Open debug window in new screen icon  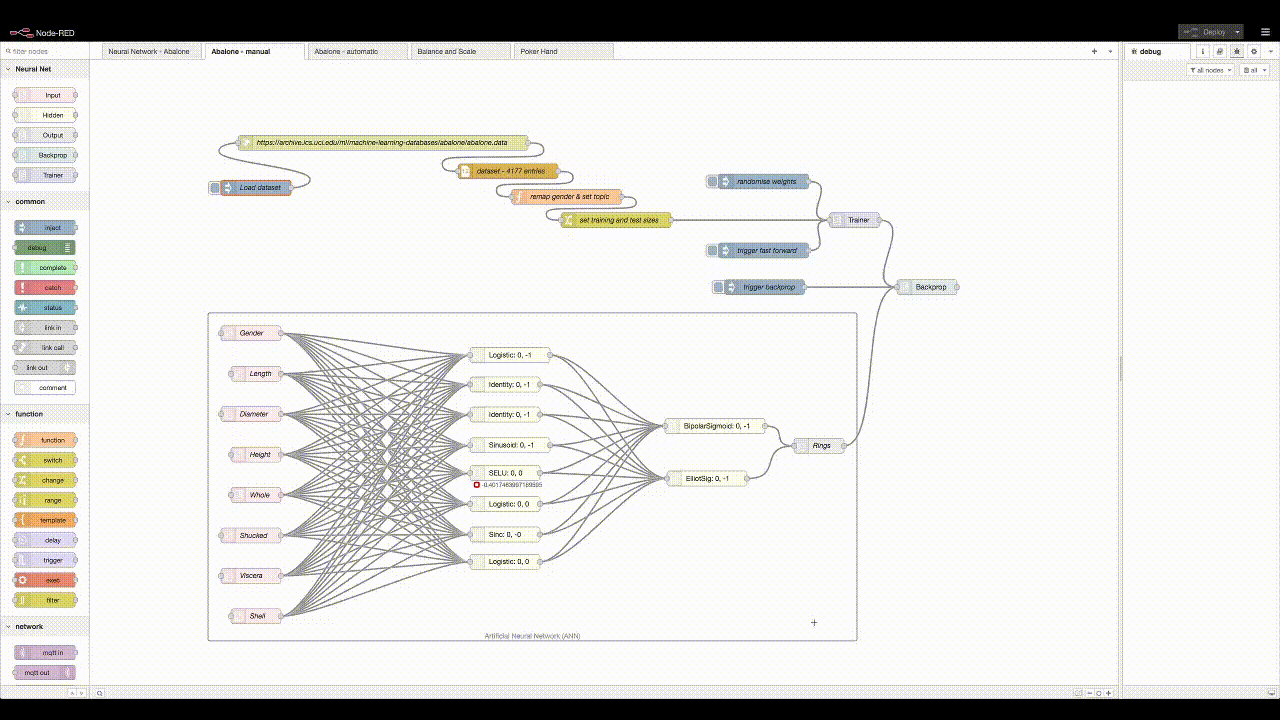(x=1270, y=693)
